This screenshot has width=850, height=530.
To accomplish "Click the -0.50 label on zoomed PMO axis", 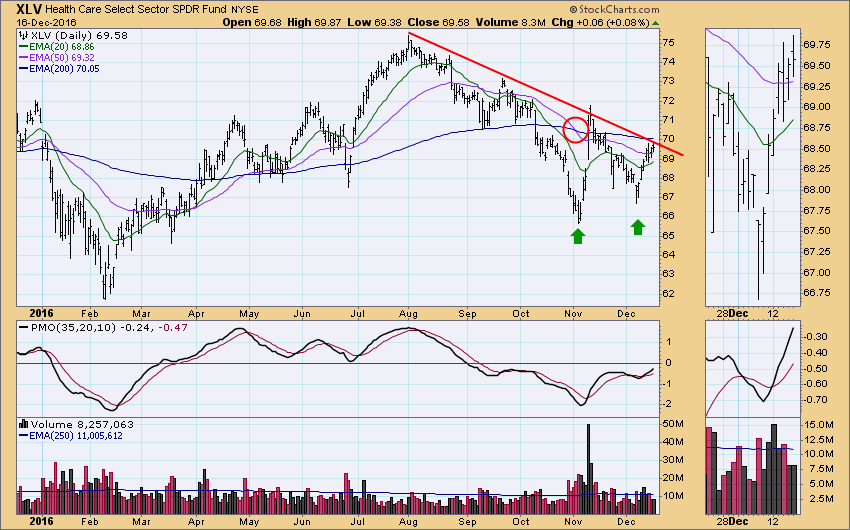I will coord(815,369).
